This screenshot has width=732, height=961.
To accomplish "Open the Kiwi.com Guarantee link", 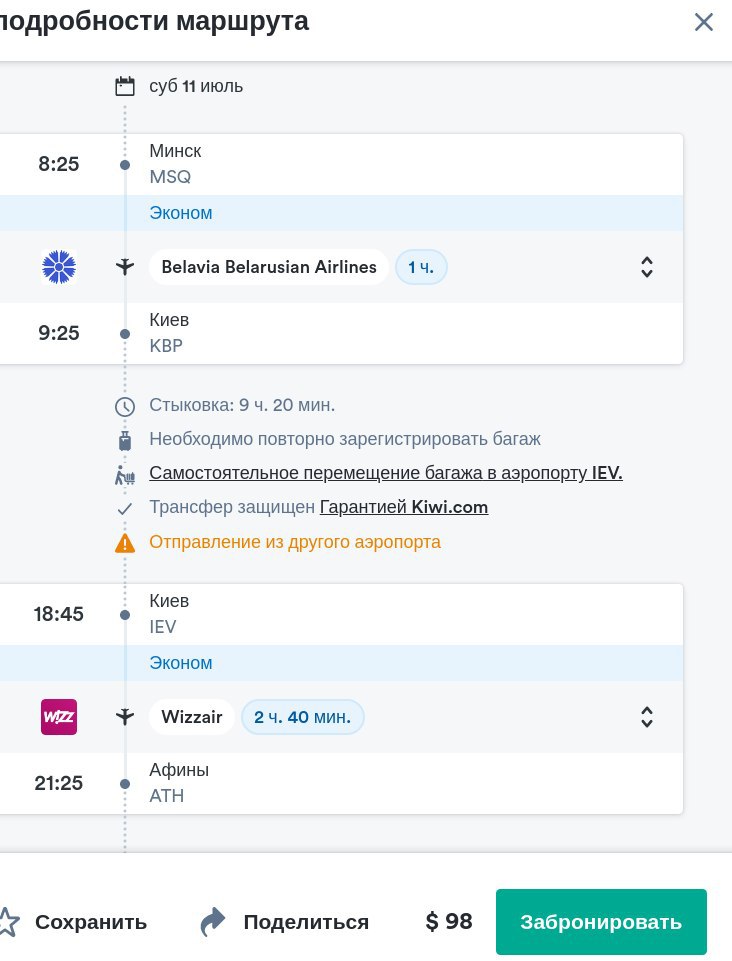I will (x=404, y=507).
